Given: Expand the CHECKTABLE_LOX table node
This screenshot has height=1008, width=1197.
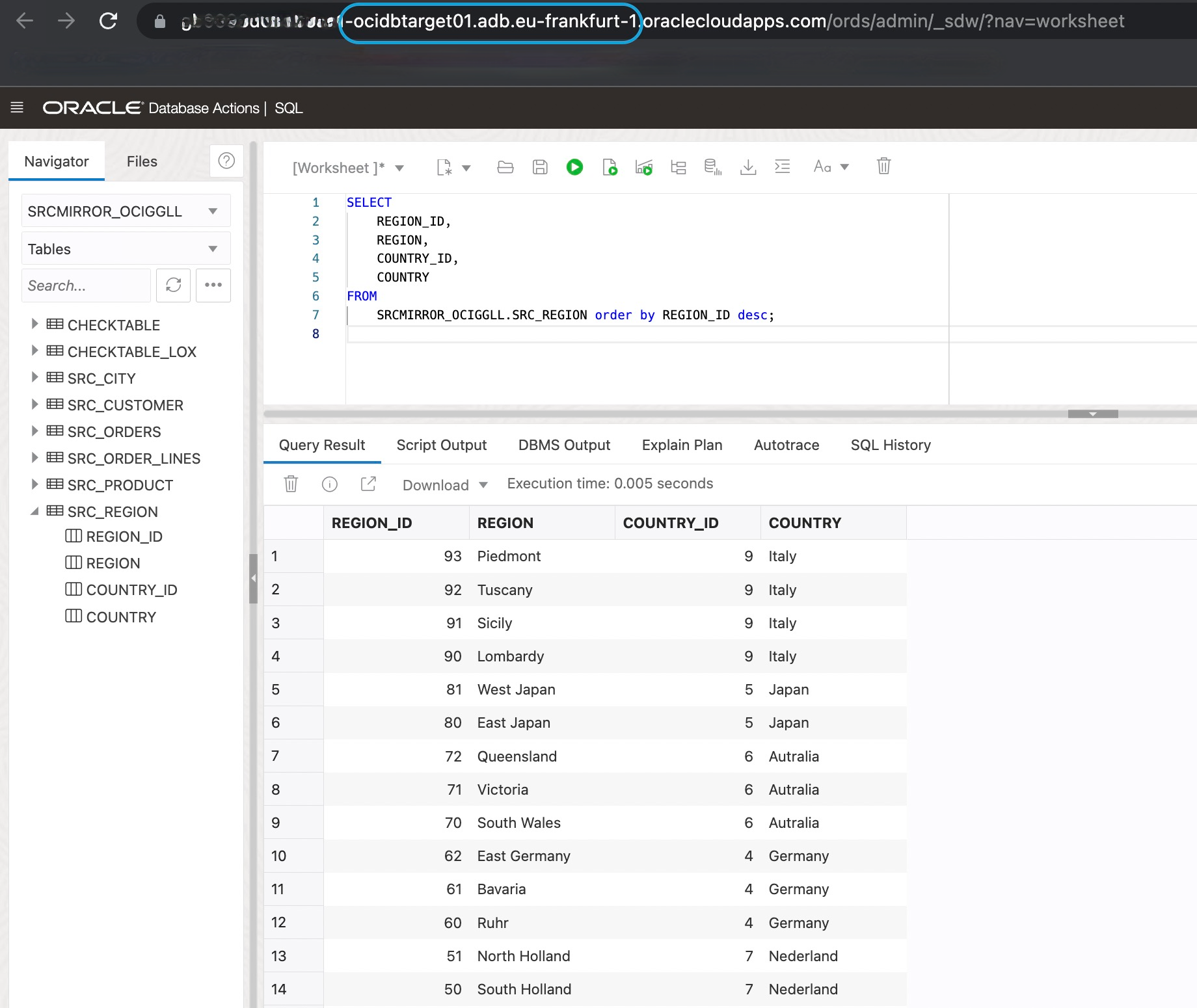Looking at the screenshot, I should [34, 351].
